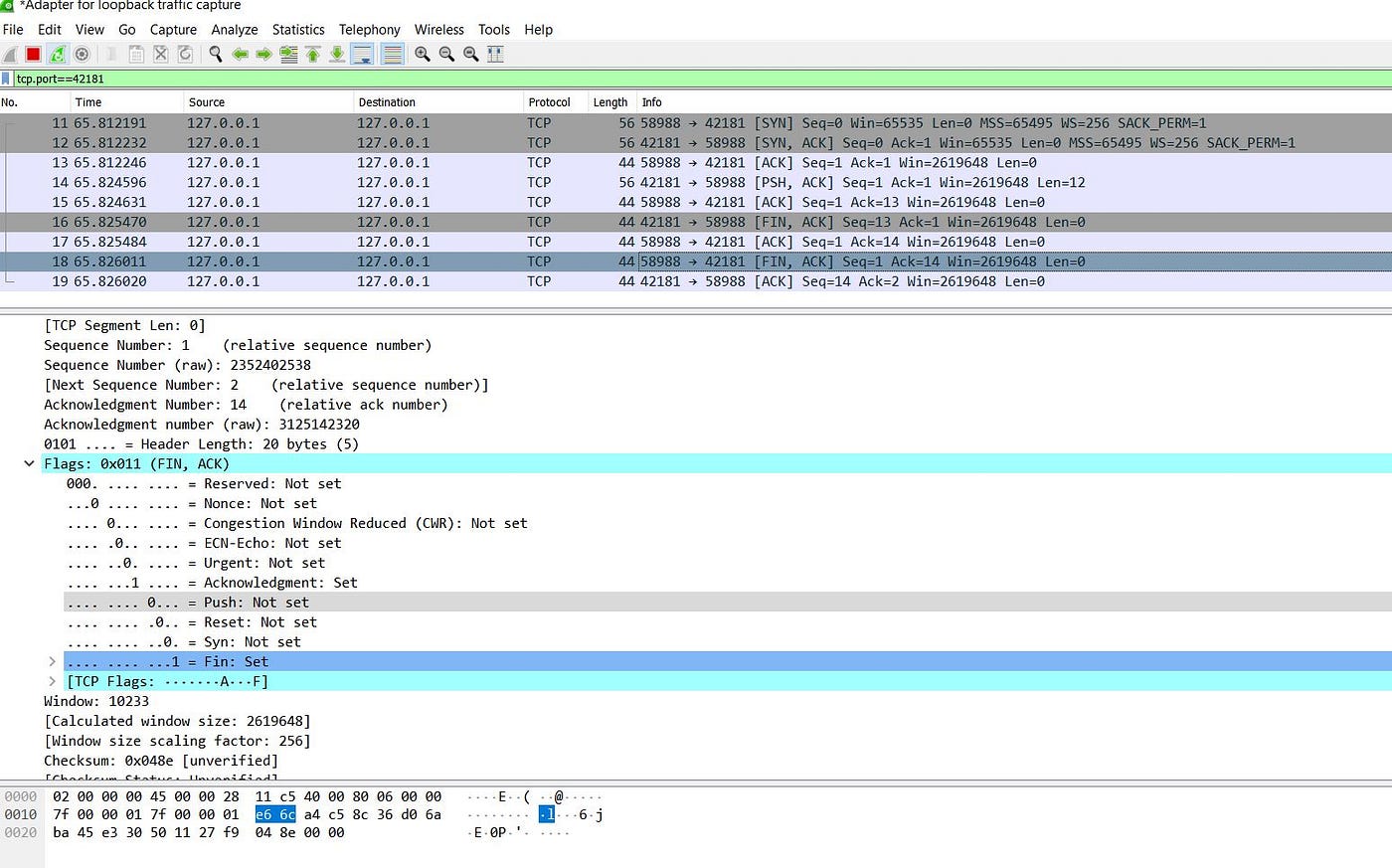Click inside the tcp.port==42181 filter field

click(x=199, y=79)
